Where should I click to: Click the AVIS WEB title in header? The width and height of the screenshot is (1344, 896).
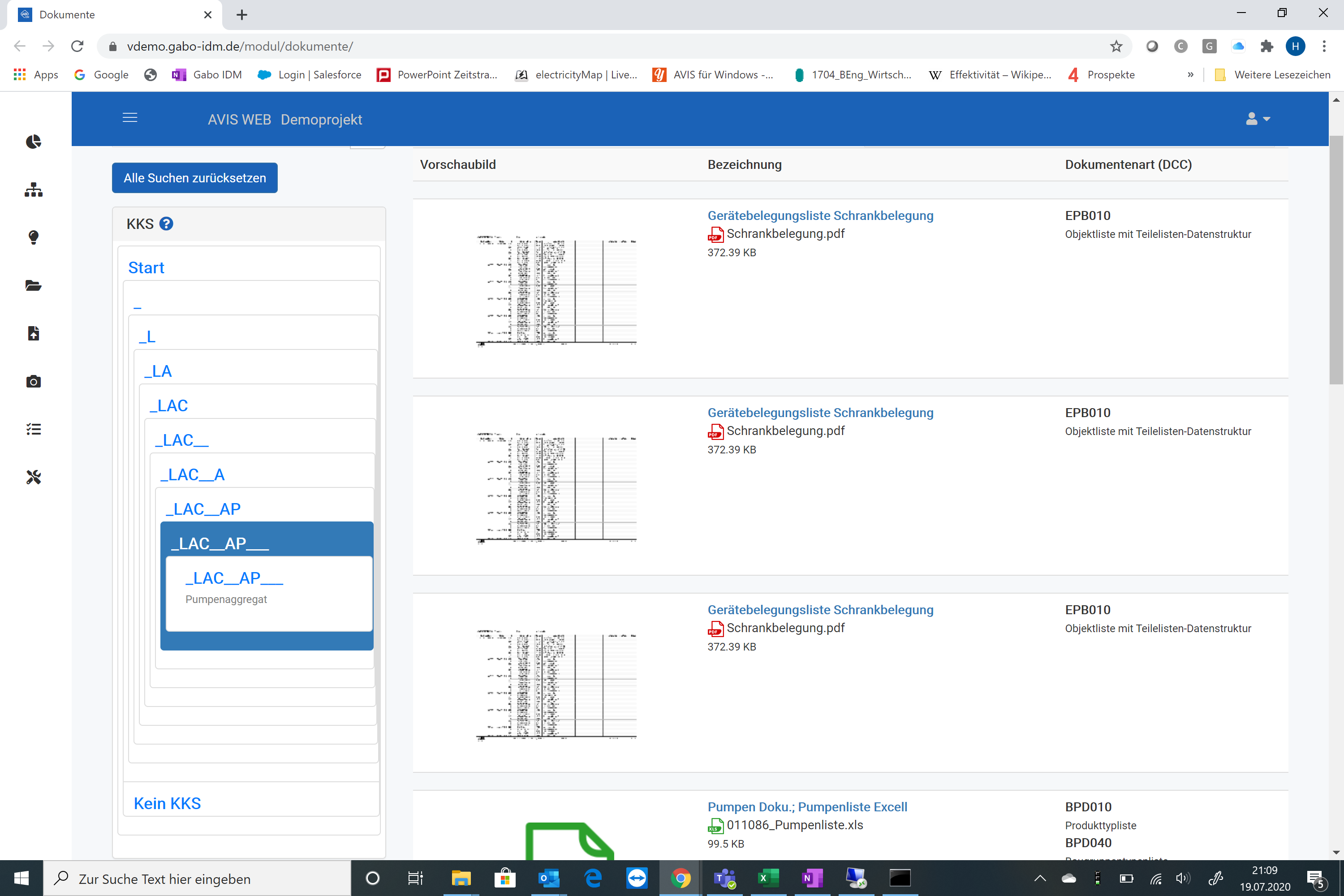[x=239, y=120]
